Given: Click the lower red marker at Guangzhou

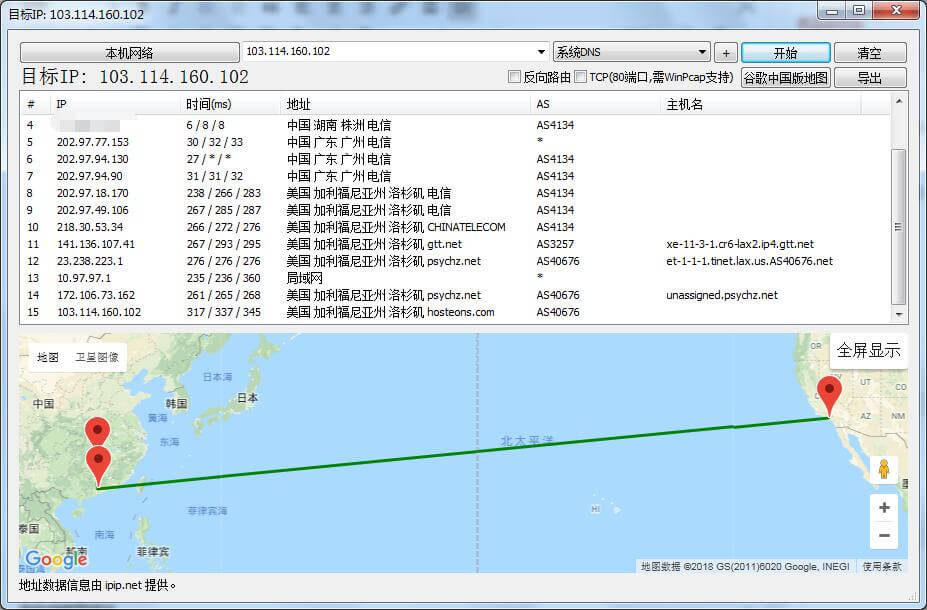Looking at the screenshot, I should click(x=98, y=465).
